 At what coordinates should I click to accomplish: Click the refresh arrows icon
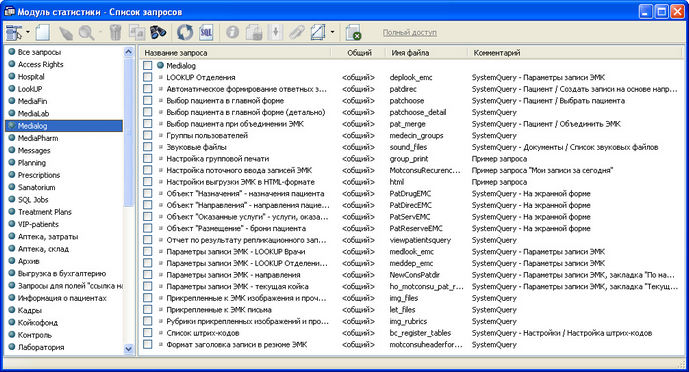[185, 33]
